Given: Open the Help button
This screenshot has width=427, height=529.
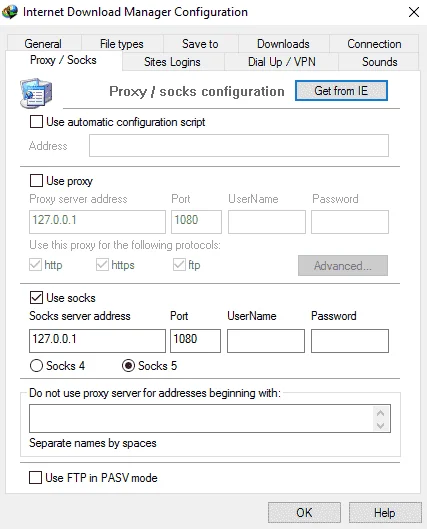Looking at the screenshot, I should coord(385,512).
